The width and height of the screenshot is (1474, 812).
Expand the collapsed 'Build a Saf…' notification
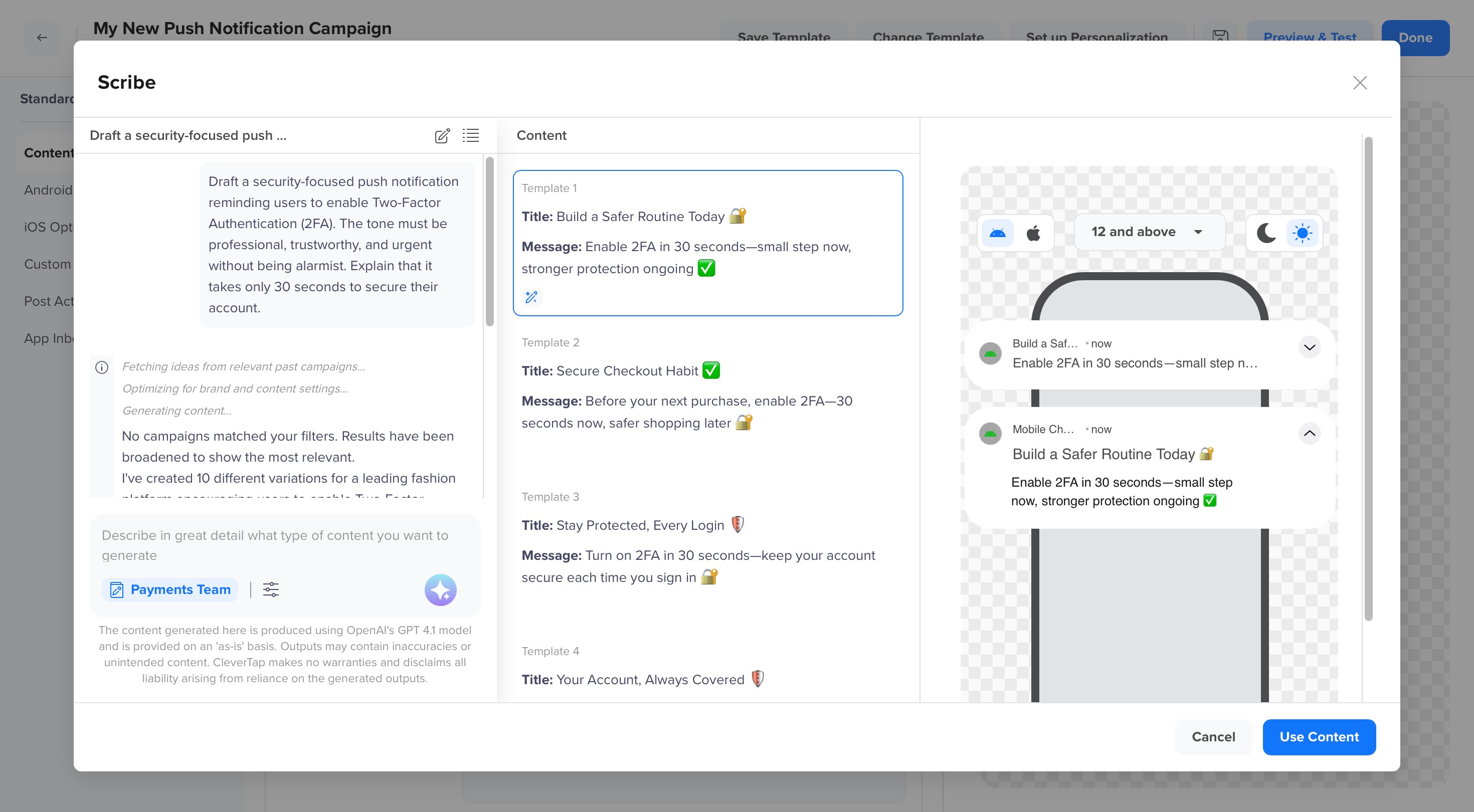(1309, 347)
